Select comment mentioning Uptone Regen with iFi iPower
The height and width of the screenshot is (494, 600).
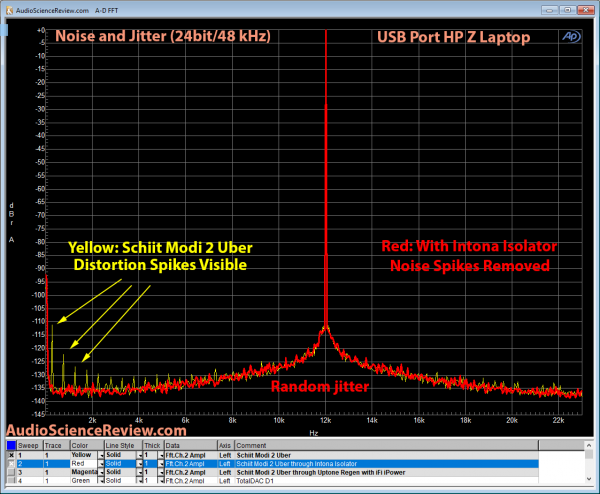click(x=321, y=473)
